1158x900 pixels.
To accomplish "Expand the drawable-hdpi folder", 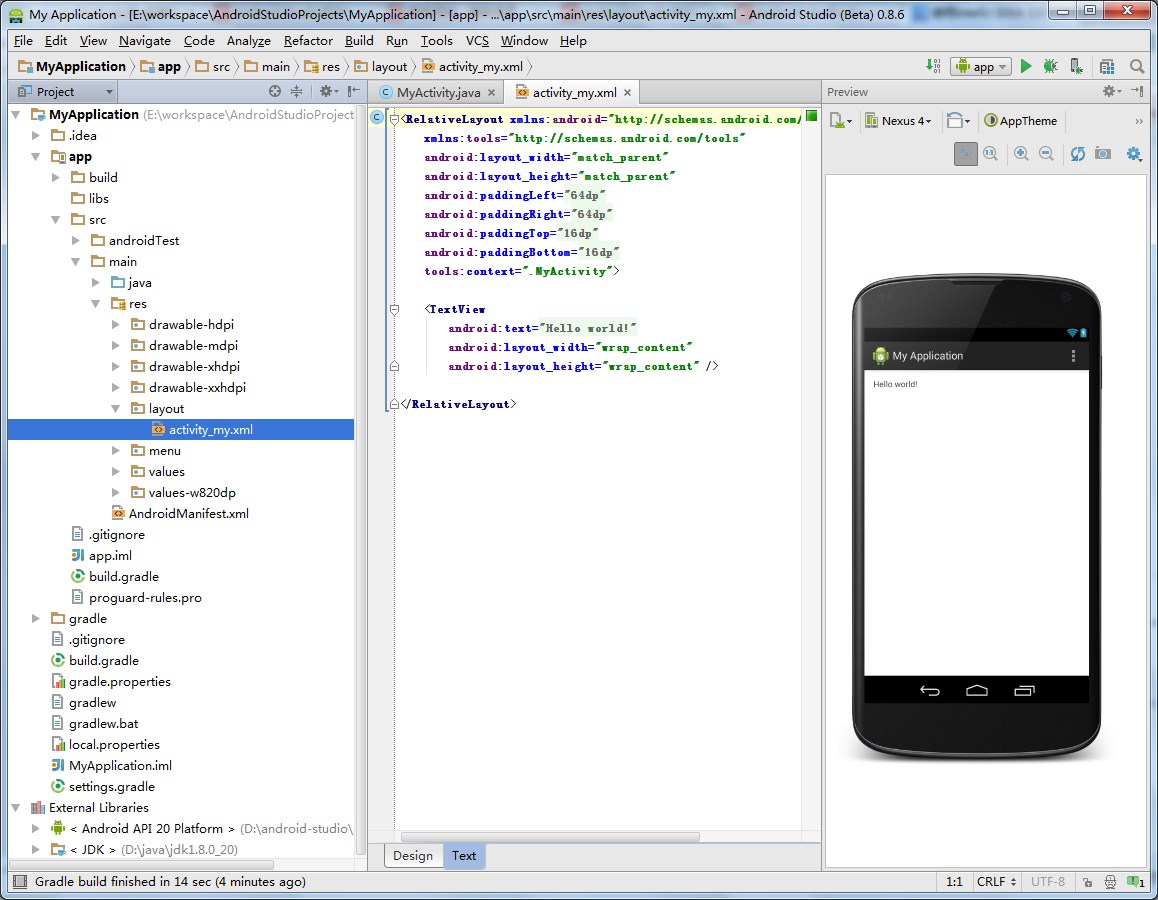I will 116,324.
